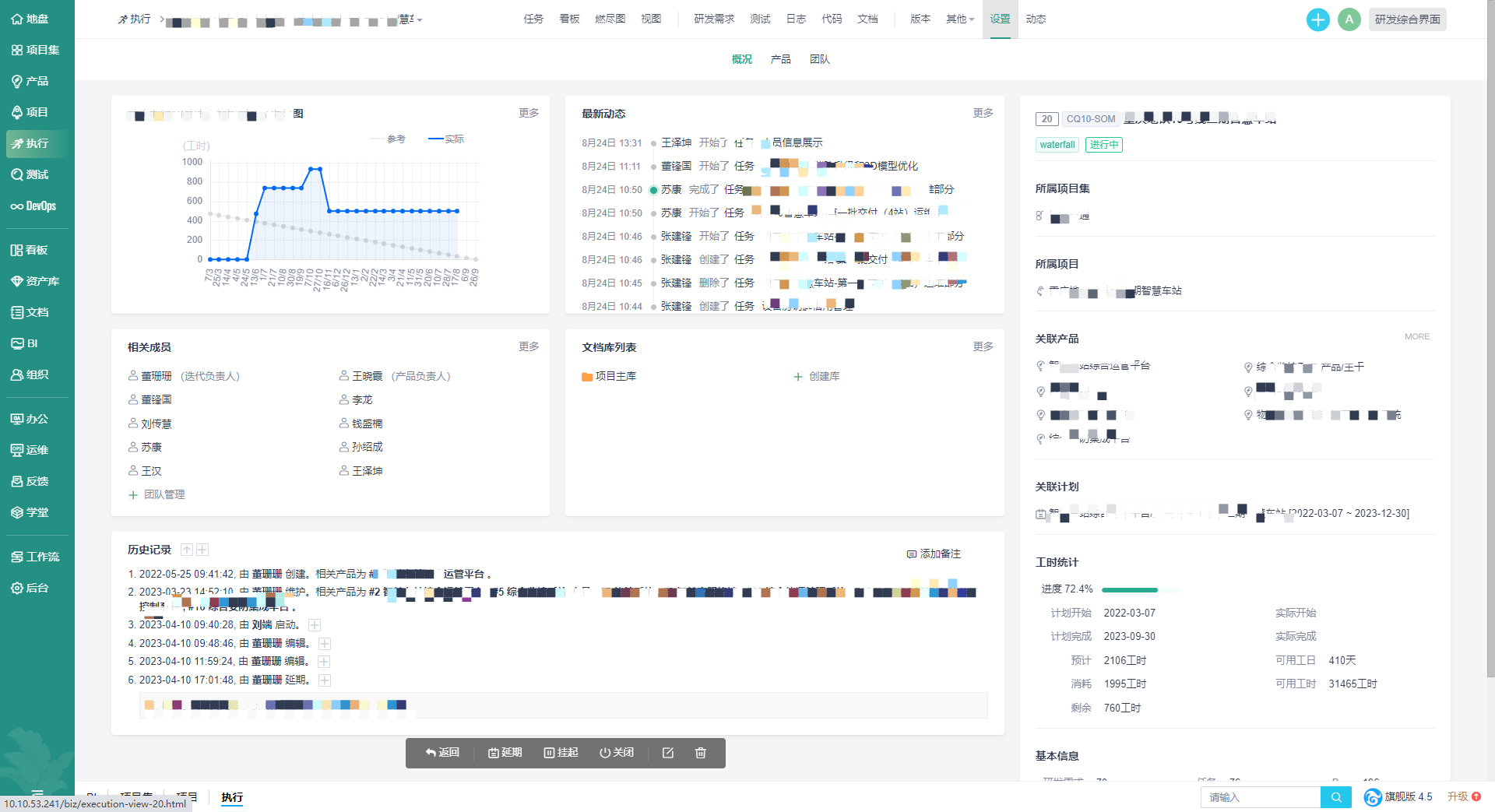Expand details of history entry 6 延期
The height and width of the screenshot is (812, 1495).
325,680
